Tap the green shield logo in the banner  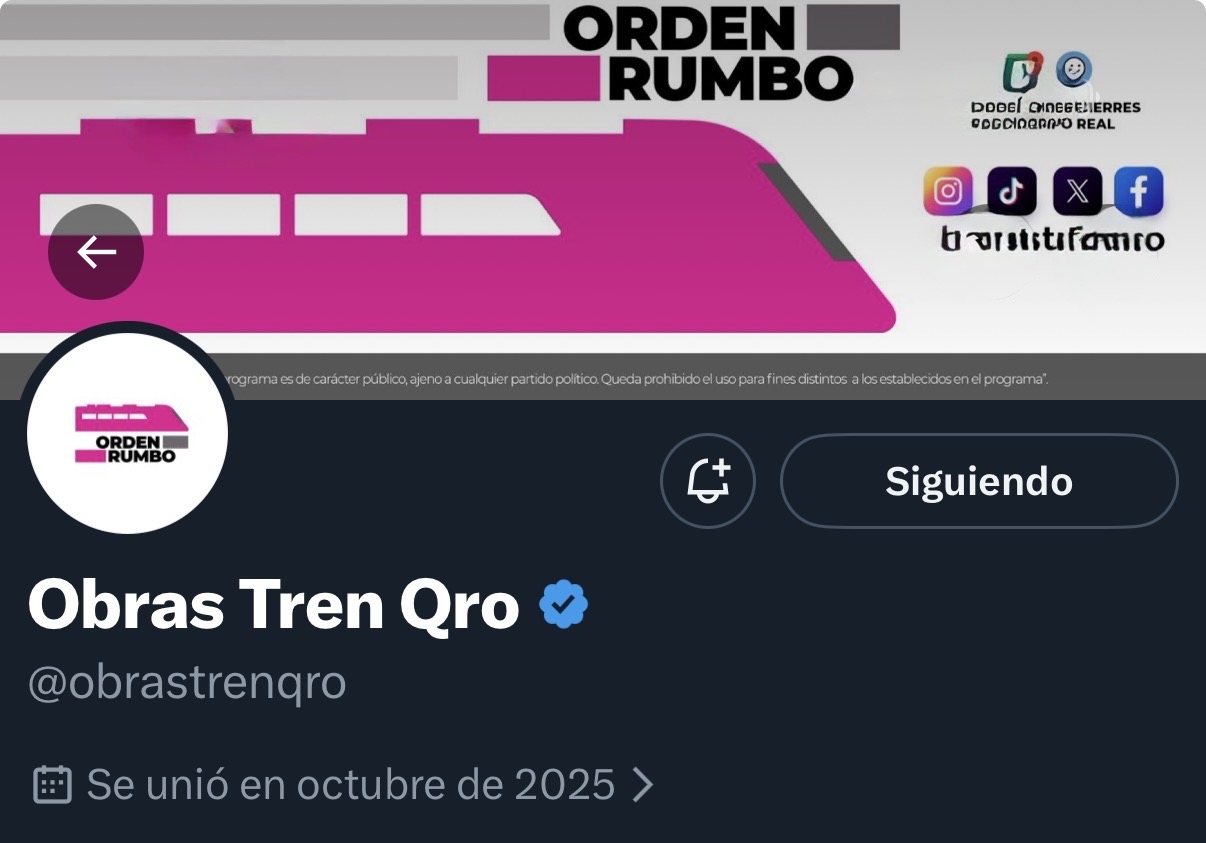coord(1022,72)
